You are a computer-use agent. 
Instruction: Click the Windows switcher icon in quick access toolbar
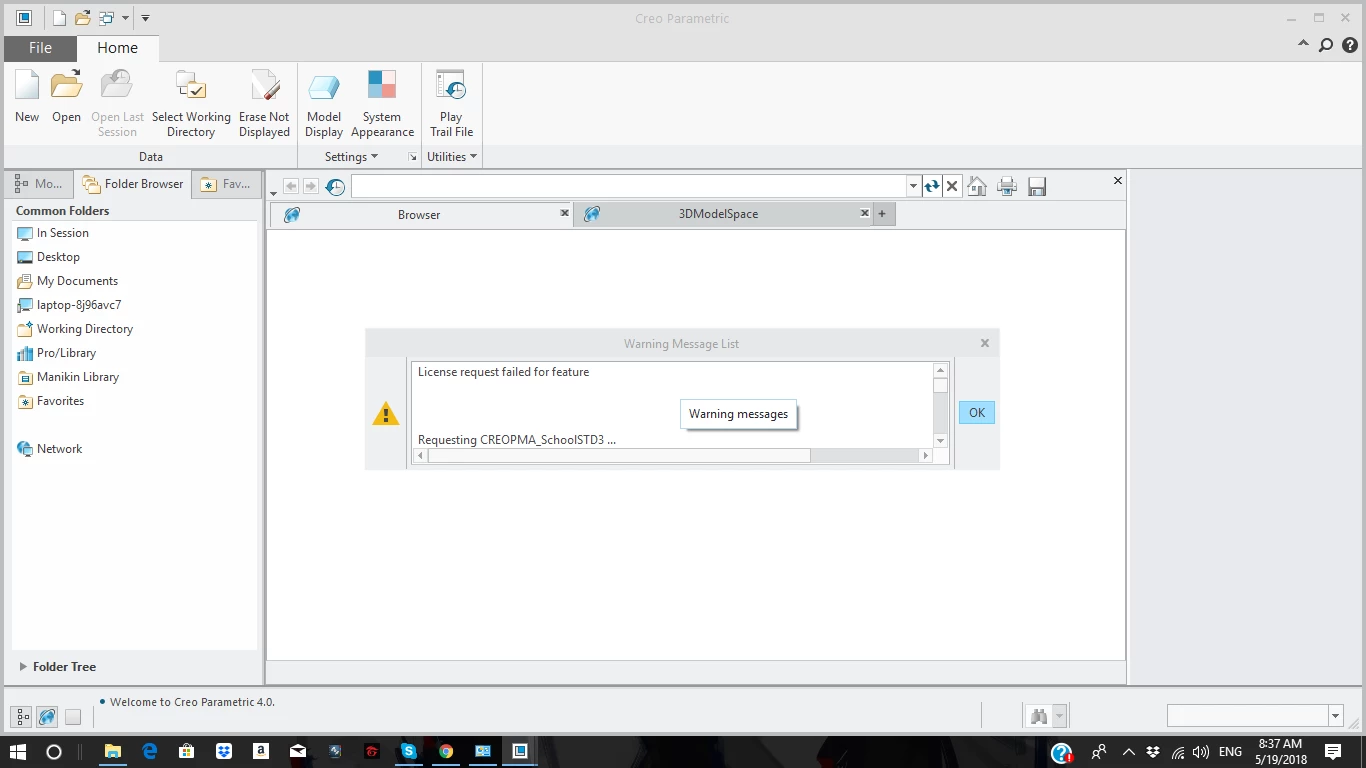[106, 18]
